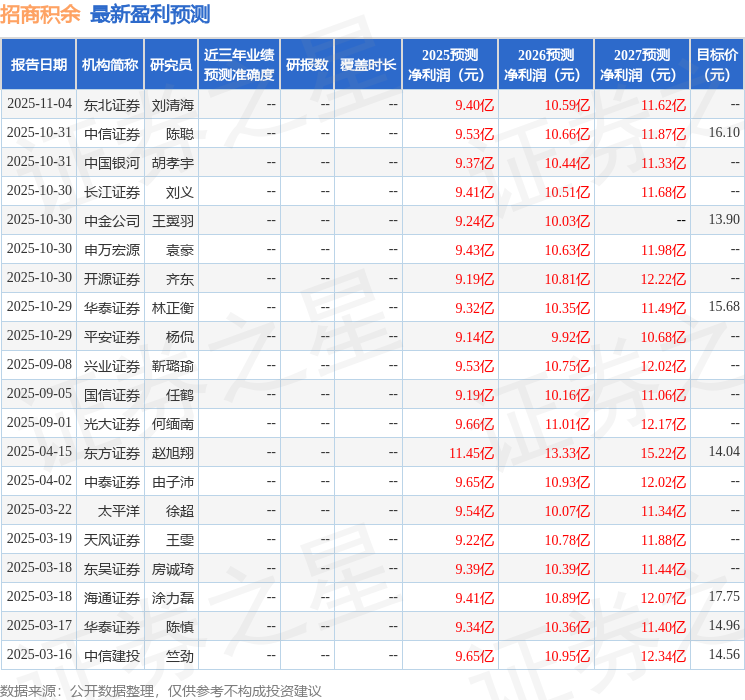Click analyst 刘清海
The width and height of the screenshot is (745, 700).
173,105
